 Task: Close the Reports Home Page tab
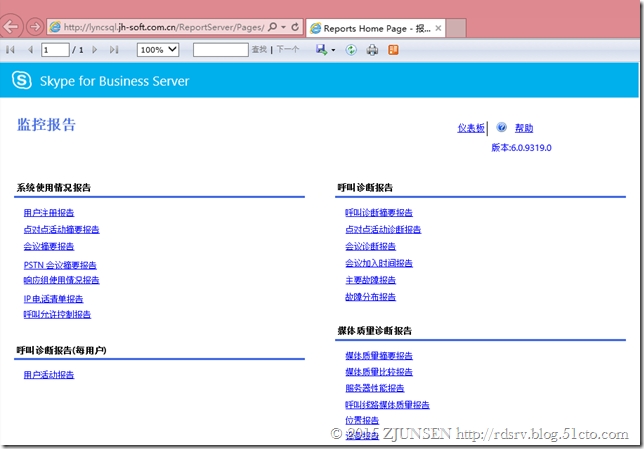pos(438,28)
